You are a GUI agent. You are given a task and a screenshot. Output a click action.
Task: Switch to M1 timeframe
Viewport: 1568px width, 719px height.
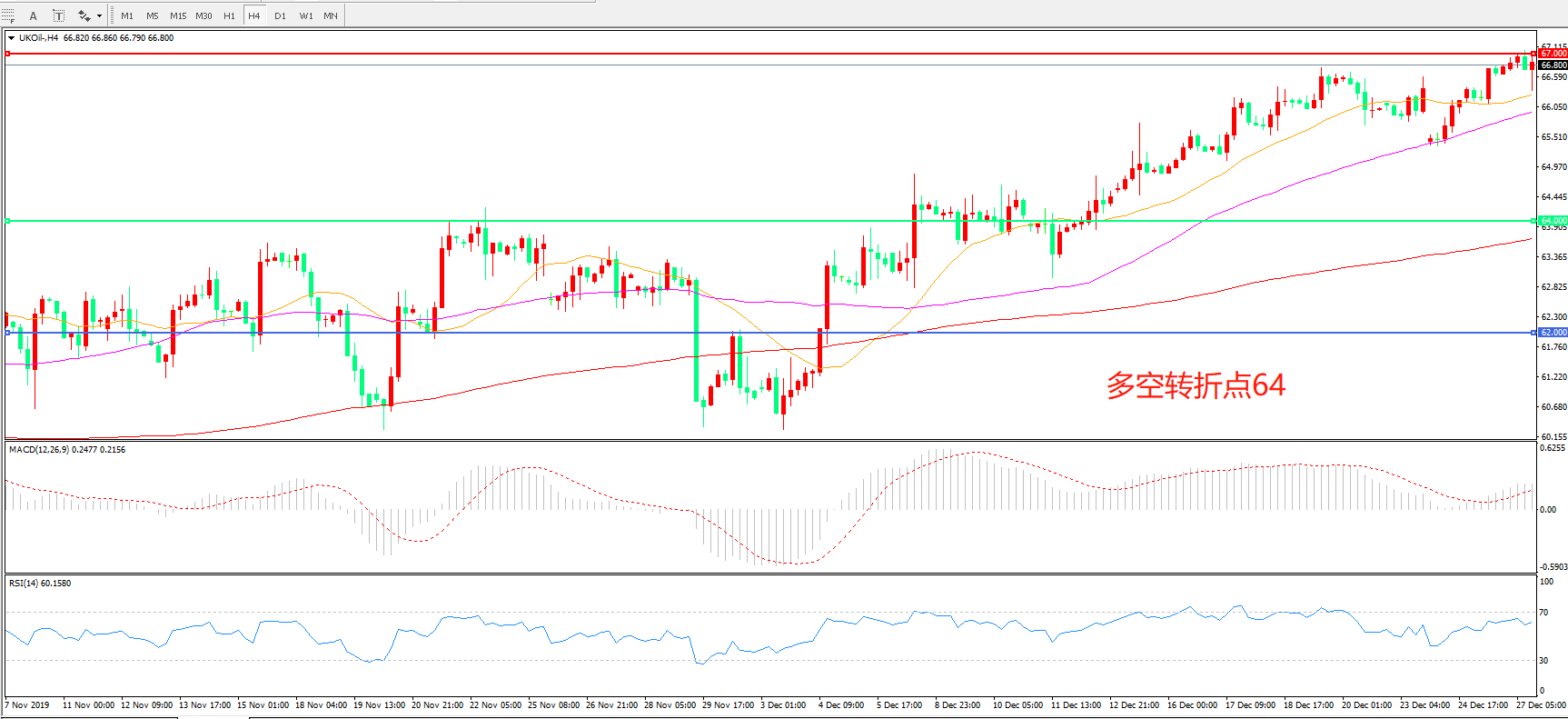pos(127,15)
